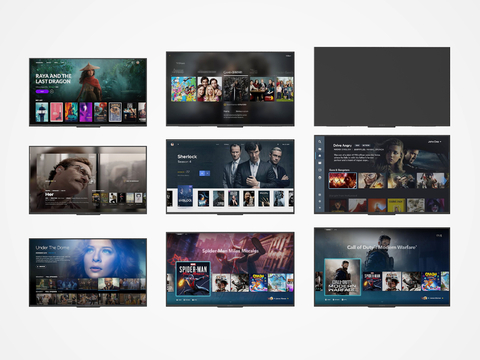Viewport: 480px width, 360px height.
Task: Click right arrow on Drive Angry thumbnail row
Action: tap(445, 180)
